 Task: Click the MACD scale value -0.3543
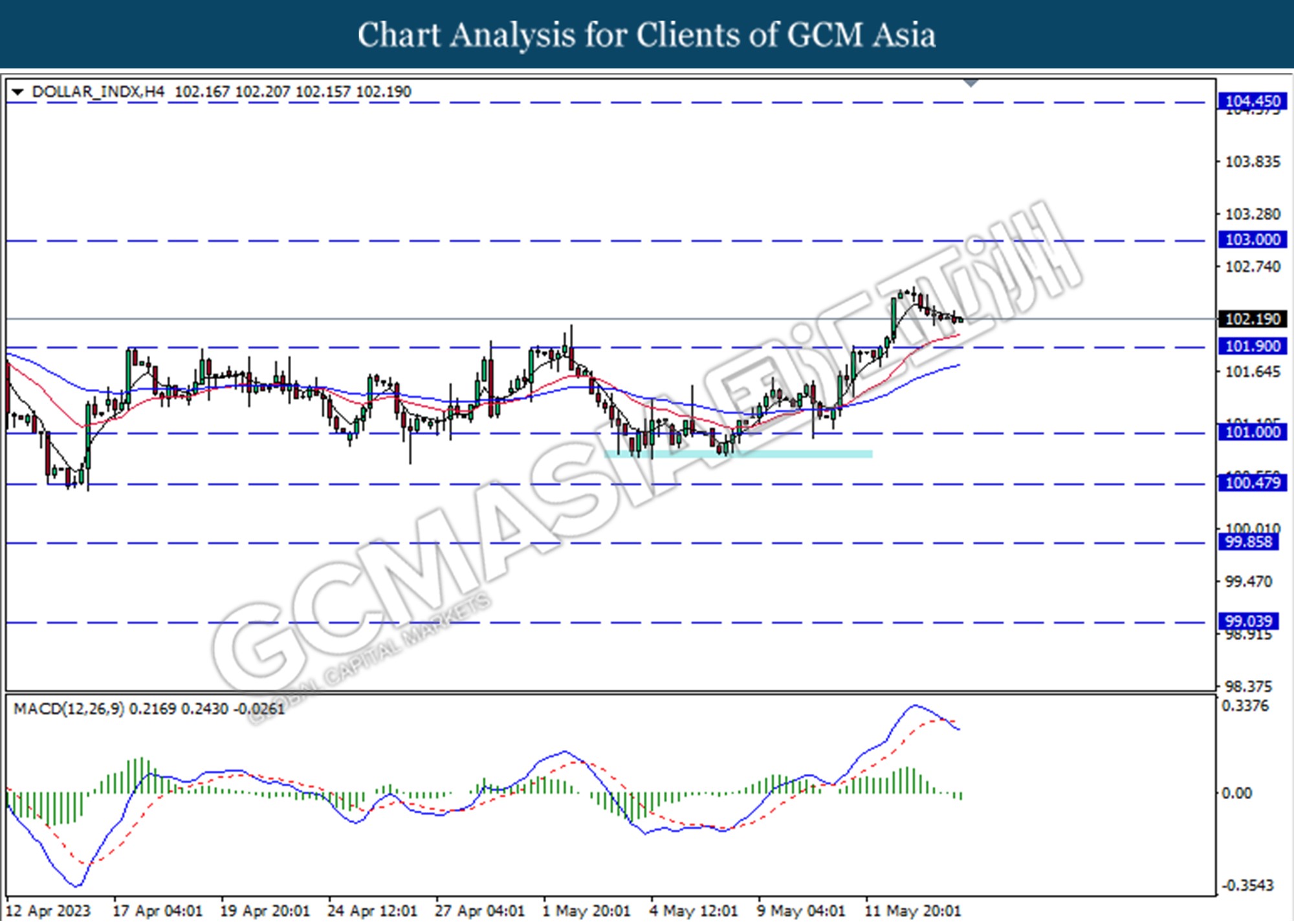(1247, 885)
